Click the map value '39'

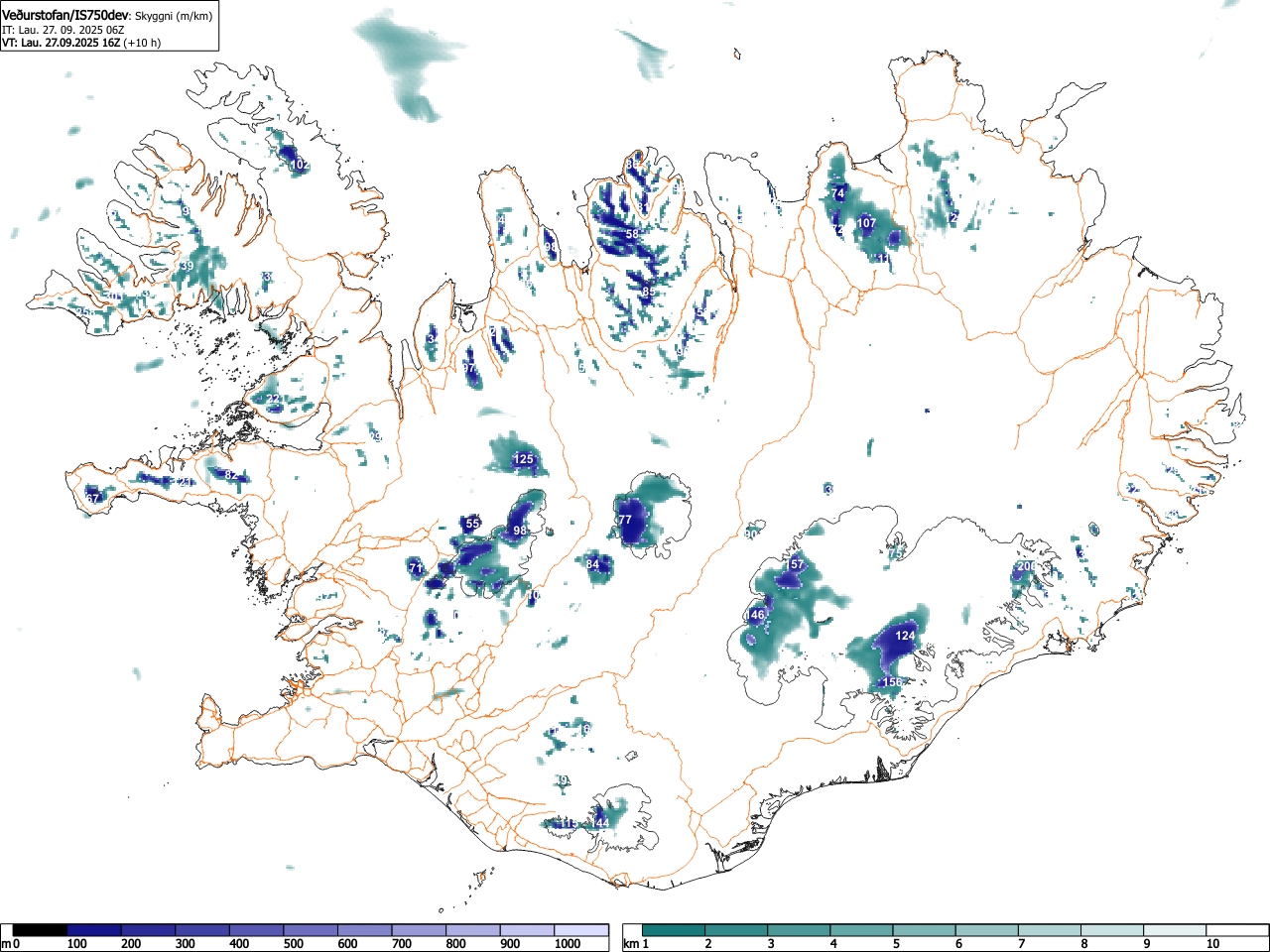[x=188, y=266]
